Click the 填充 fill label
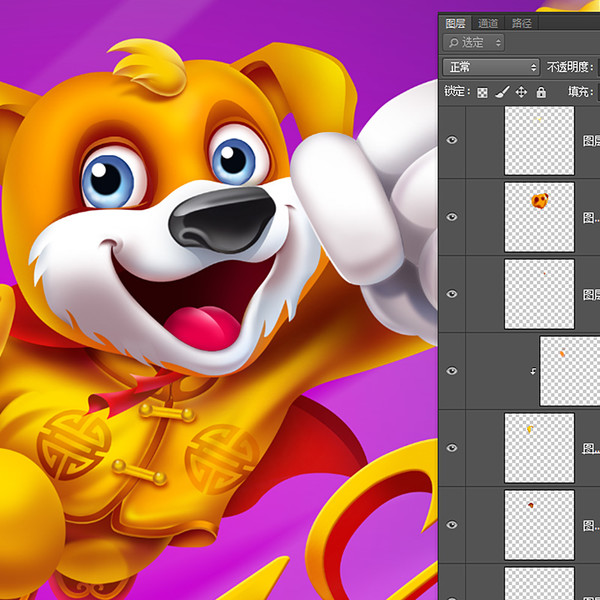The height and width of the screenshot is (600, 600). (x=580, y=92)
